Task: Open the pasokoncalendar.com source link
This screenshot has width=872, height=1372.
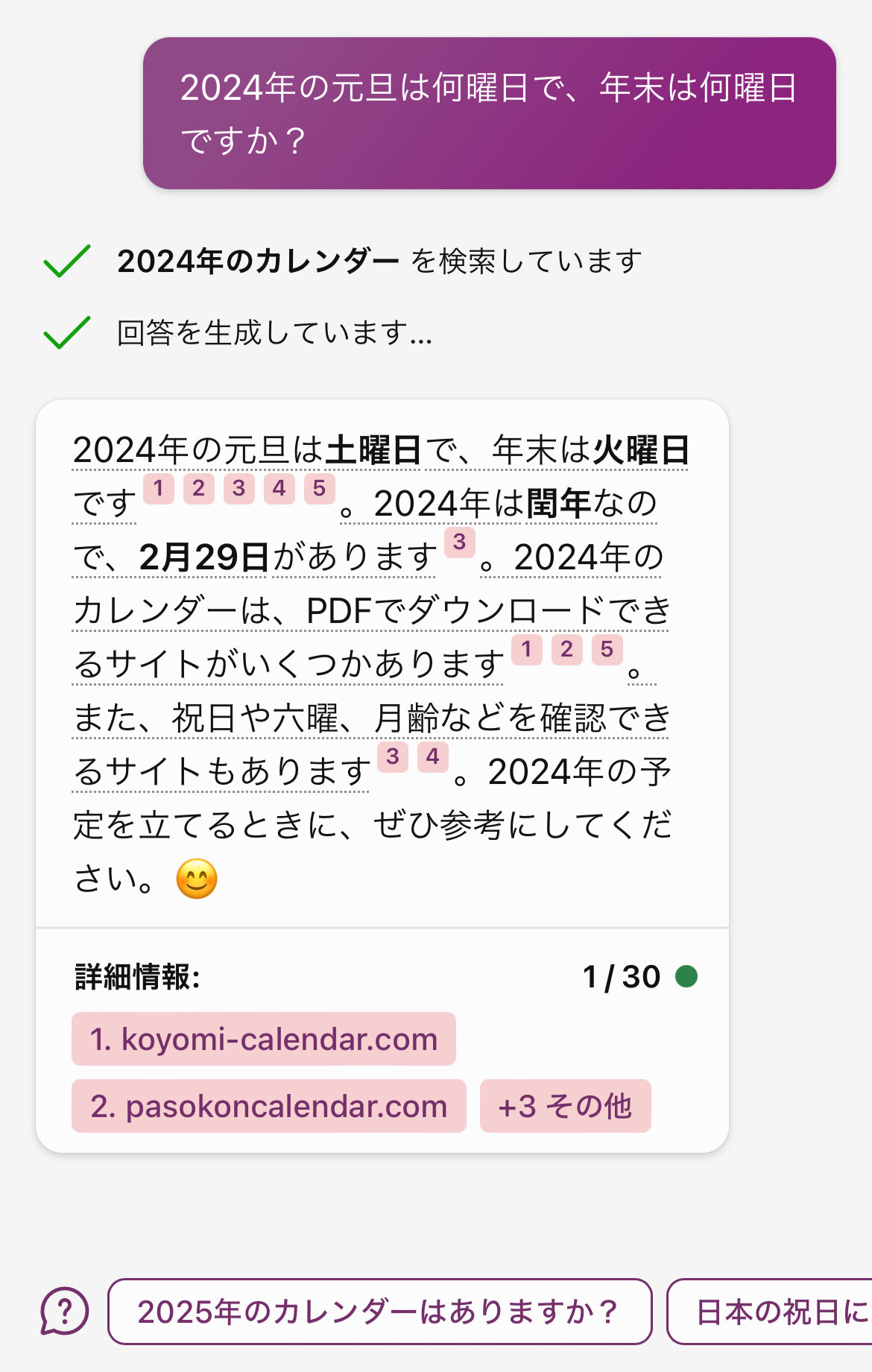Action: click(268, 1106)
